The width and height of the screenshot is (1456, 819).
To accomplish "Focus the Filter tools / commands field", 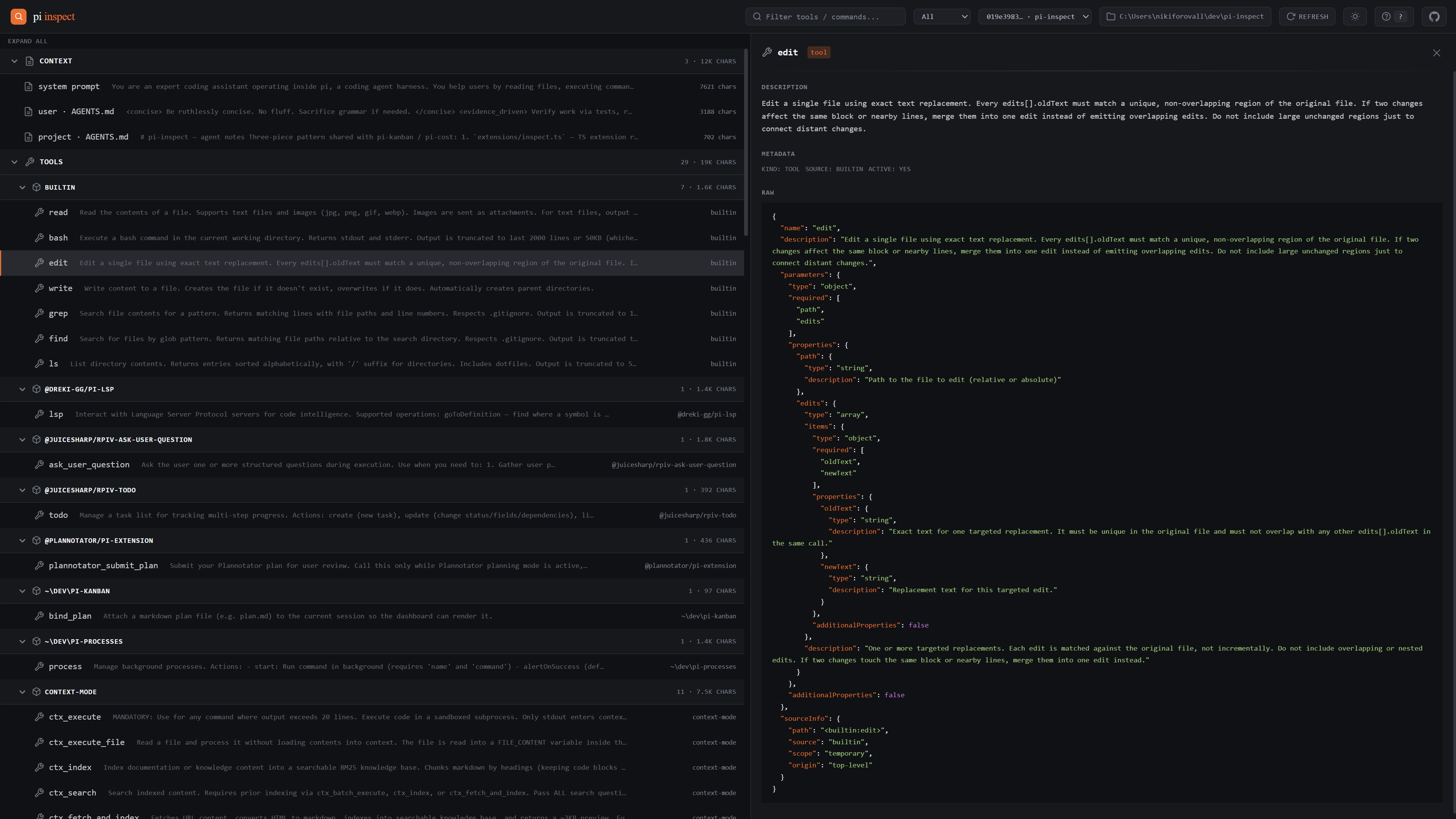I will coord(825,16).
